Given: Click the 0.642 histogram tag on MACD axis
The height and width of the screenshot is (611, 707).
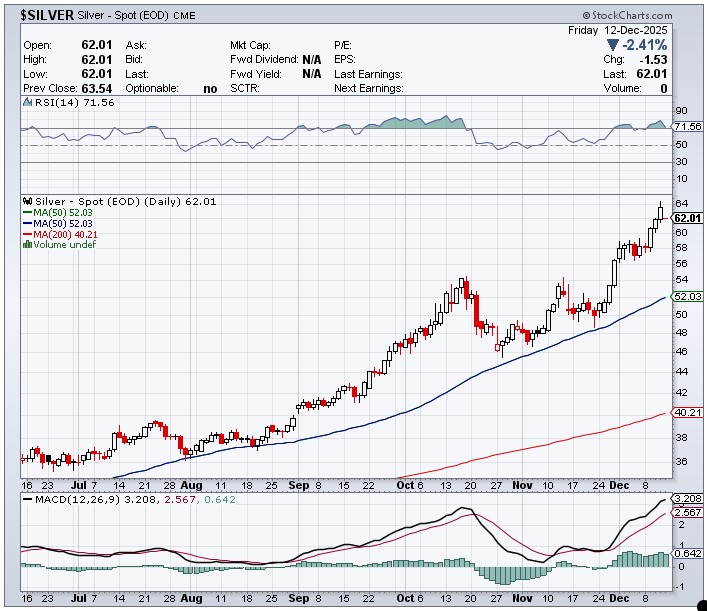Looking at the screenshot, I should click(686, 553).
